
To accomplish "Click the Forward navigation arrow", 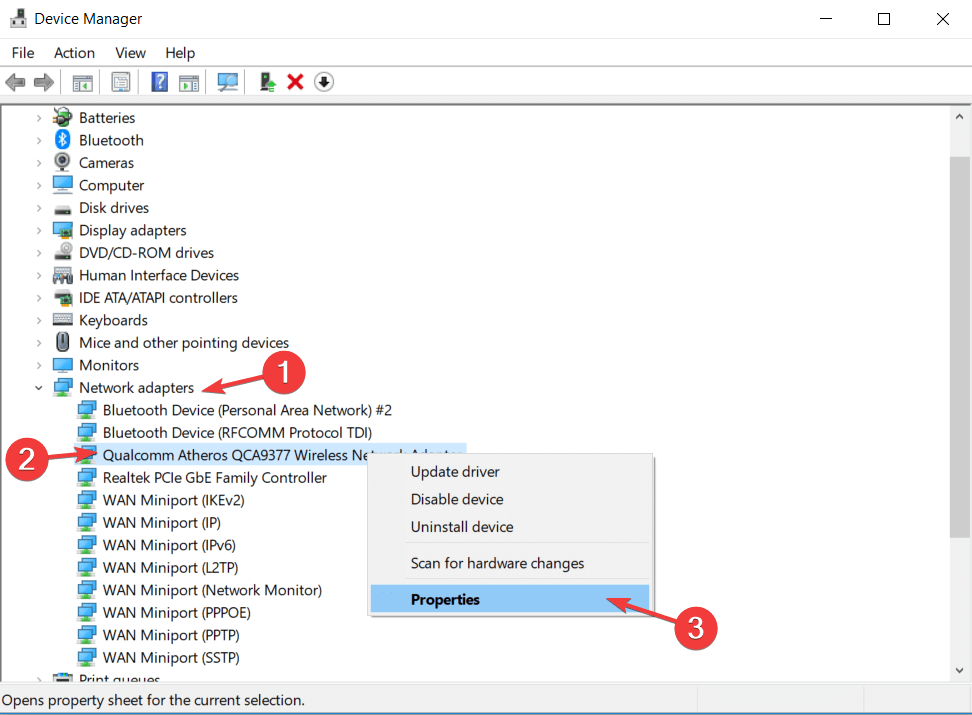I will [x=42, y=81].
